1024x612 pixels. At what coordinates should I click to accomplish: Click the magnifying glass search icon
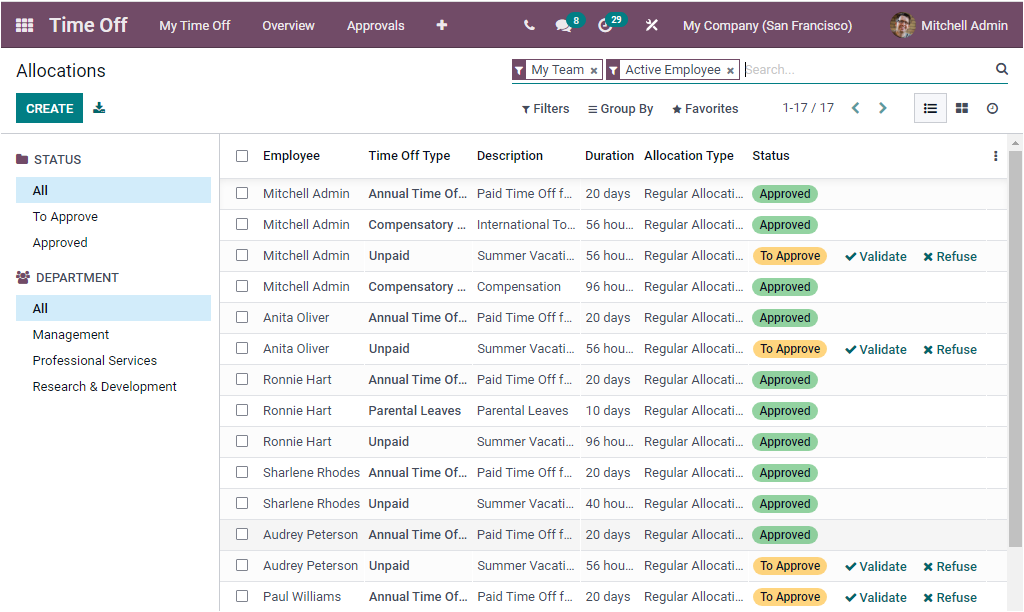[x=1002, y=69]
